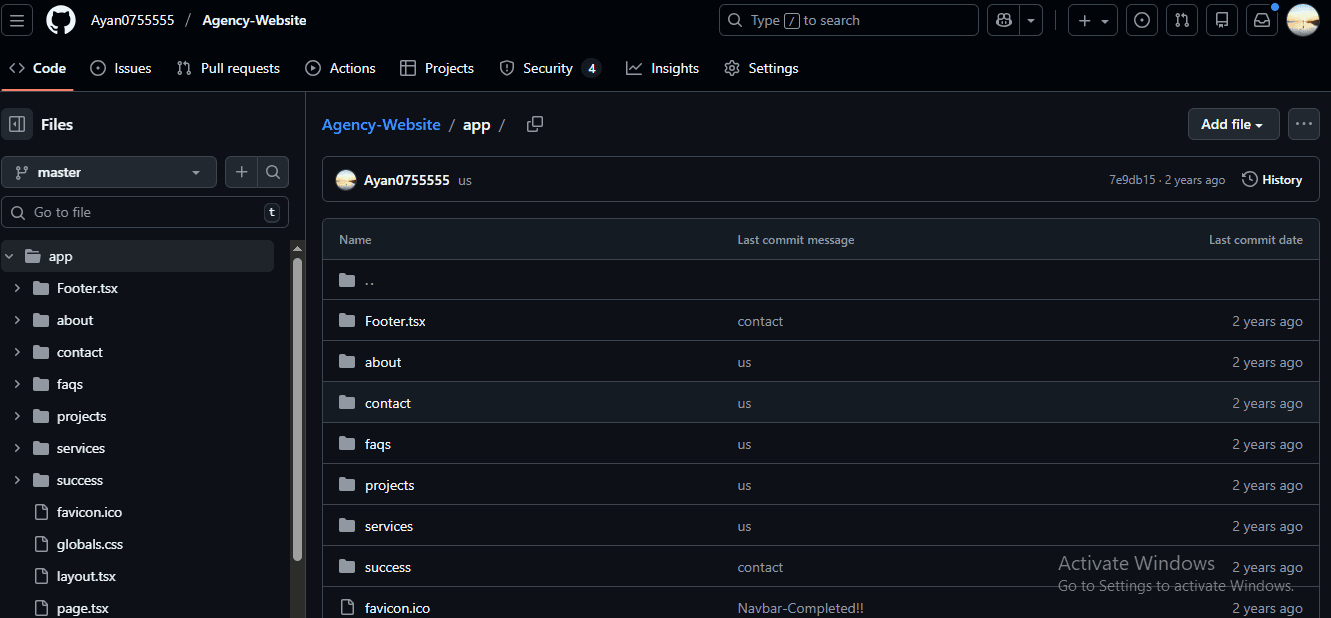Open the services folder in file list
Image resolution: width=1331 pixels, height=618 pixels.
[x=388, y=526]
